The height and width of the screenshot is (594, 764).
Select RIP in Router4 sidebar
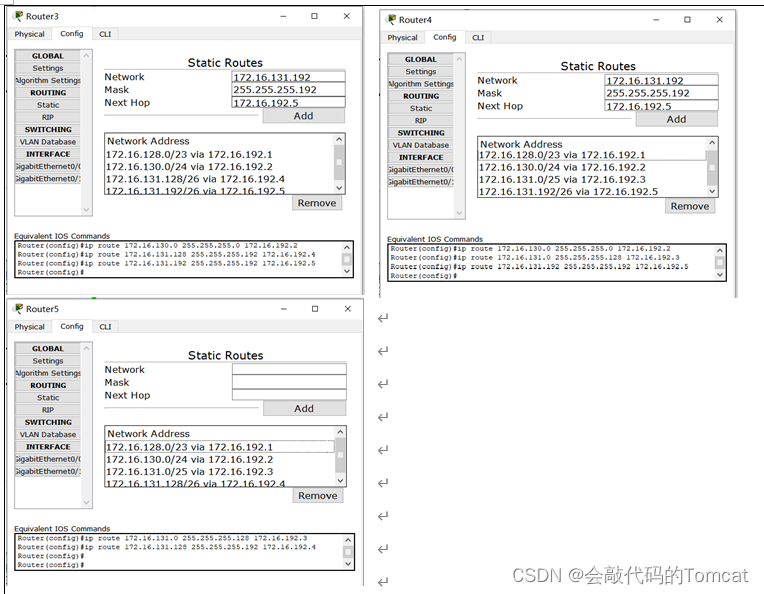421,120
